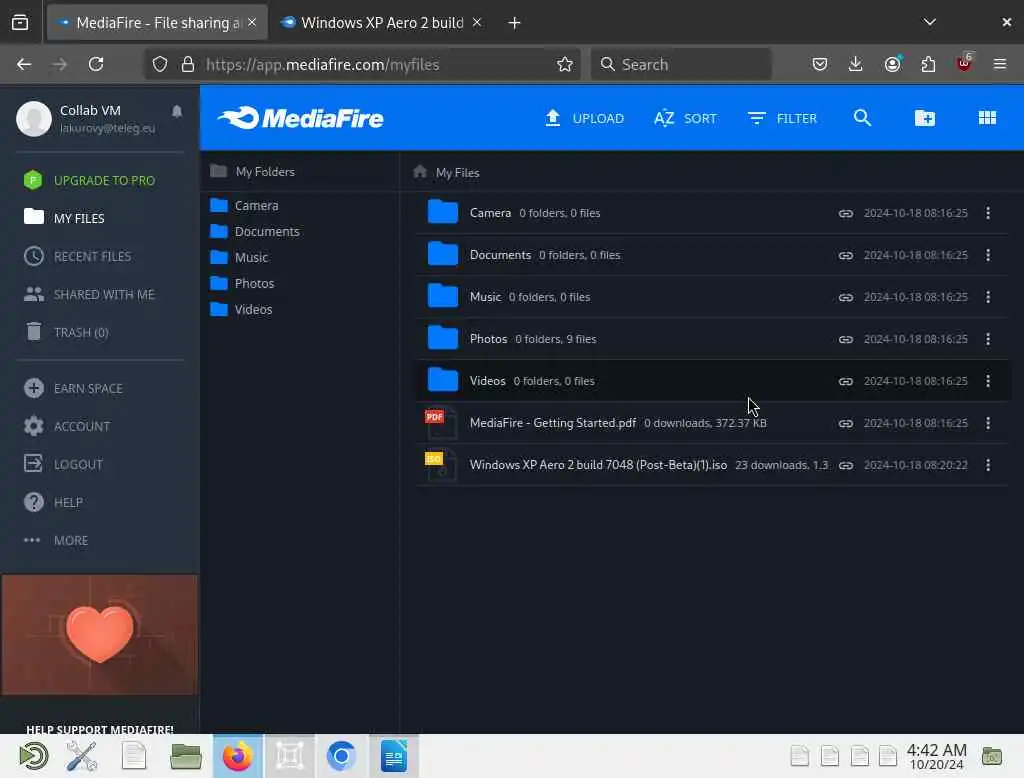This screenshot has width=1024, height=778.
Task: Copy share link for Music folder
Action: [x=846, y=297]
